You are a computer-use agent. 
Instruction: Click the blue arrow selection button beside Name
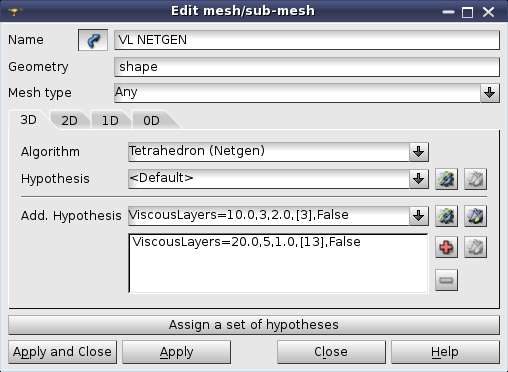[x=93, y=40]
